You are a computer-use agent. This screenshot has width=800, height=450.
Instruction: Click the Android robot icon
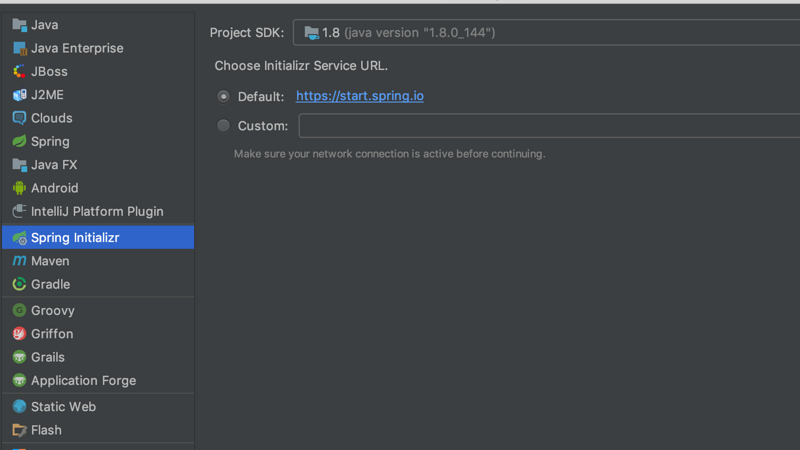click(x=19, y=188)
